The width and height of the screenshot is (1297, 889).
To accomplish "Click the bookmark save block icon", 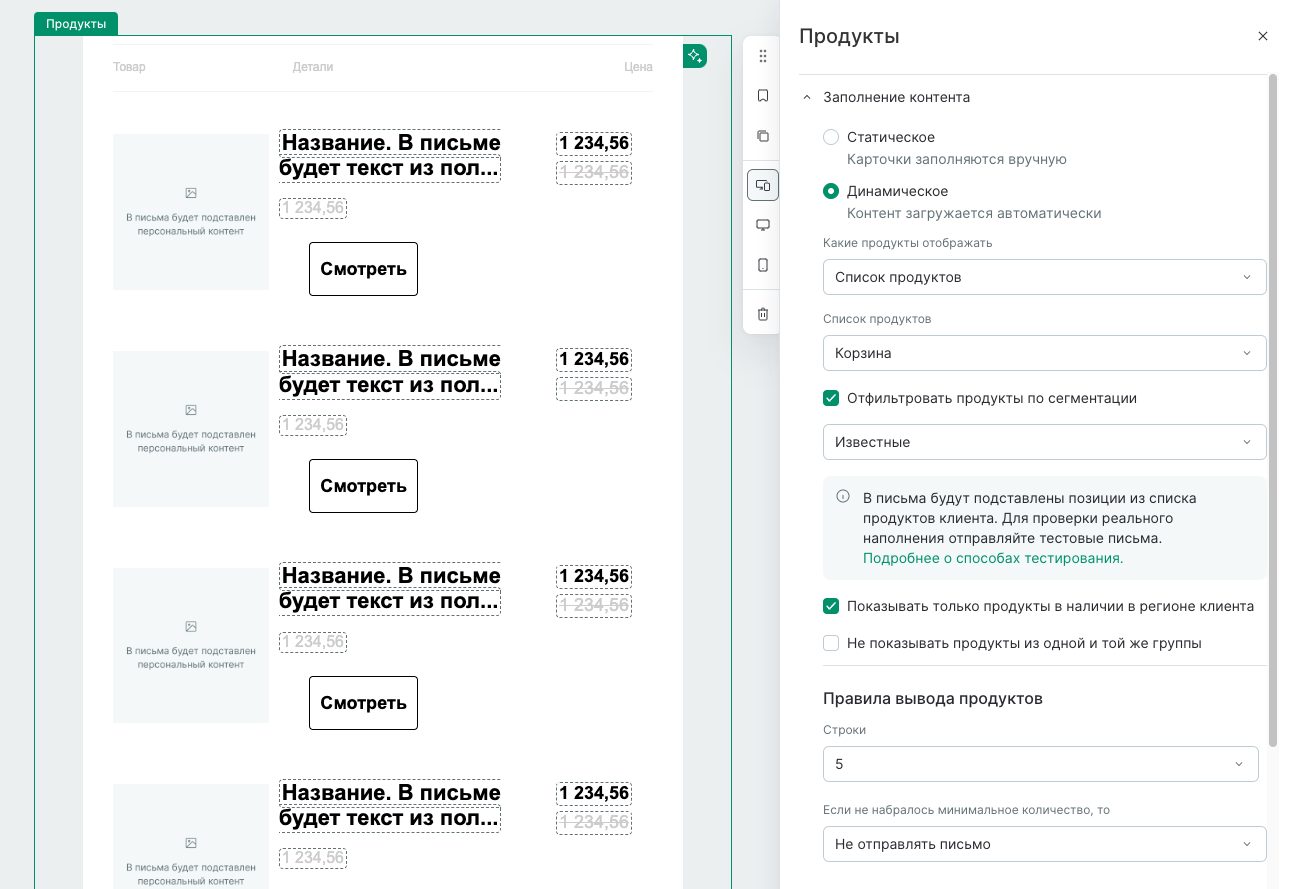I will click(763, 96).
